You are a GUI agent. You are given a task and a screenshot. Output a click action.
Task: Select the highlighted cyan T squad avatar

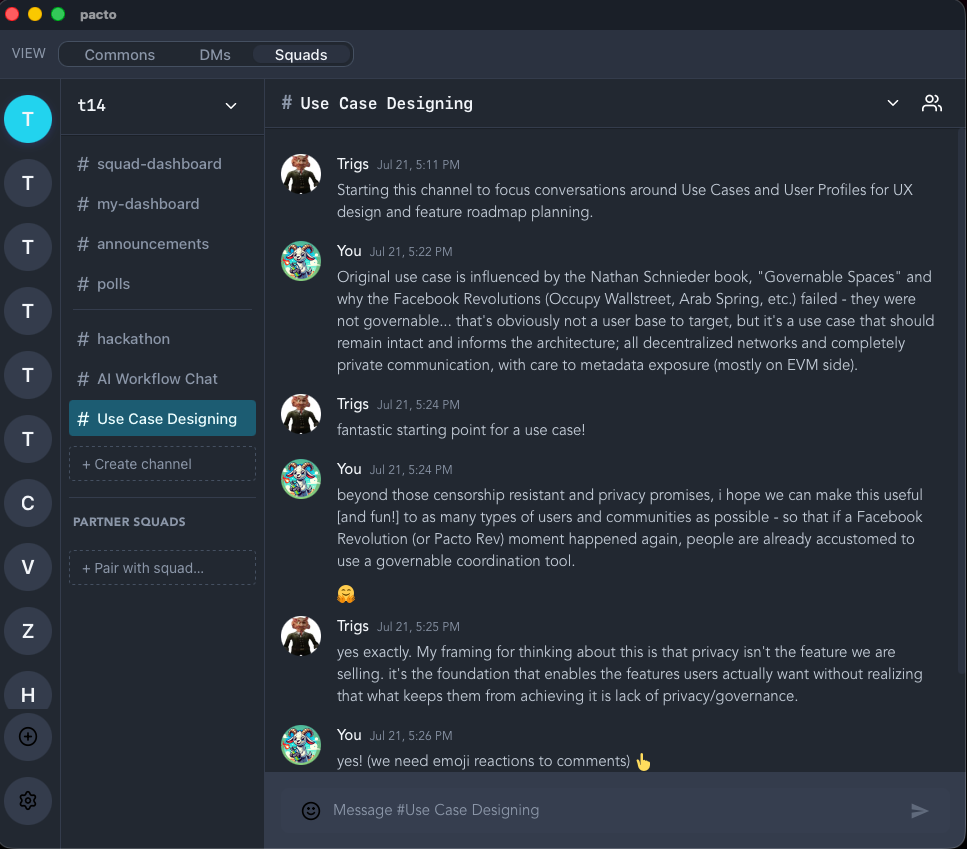28,119
